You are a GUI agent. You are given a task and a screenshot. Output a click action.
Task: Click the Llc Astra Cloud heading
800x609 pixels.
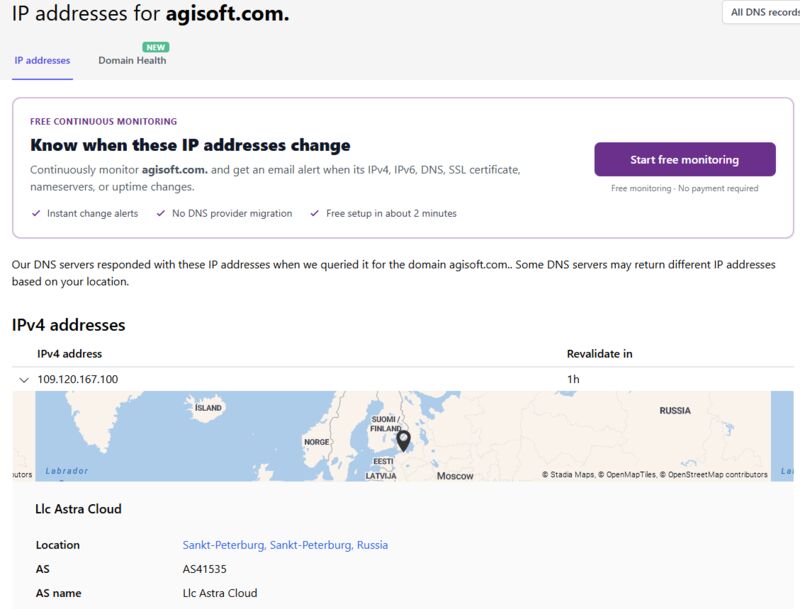78,509
